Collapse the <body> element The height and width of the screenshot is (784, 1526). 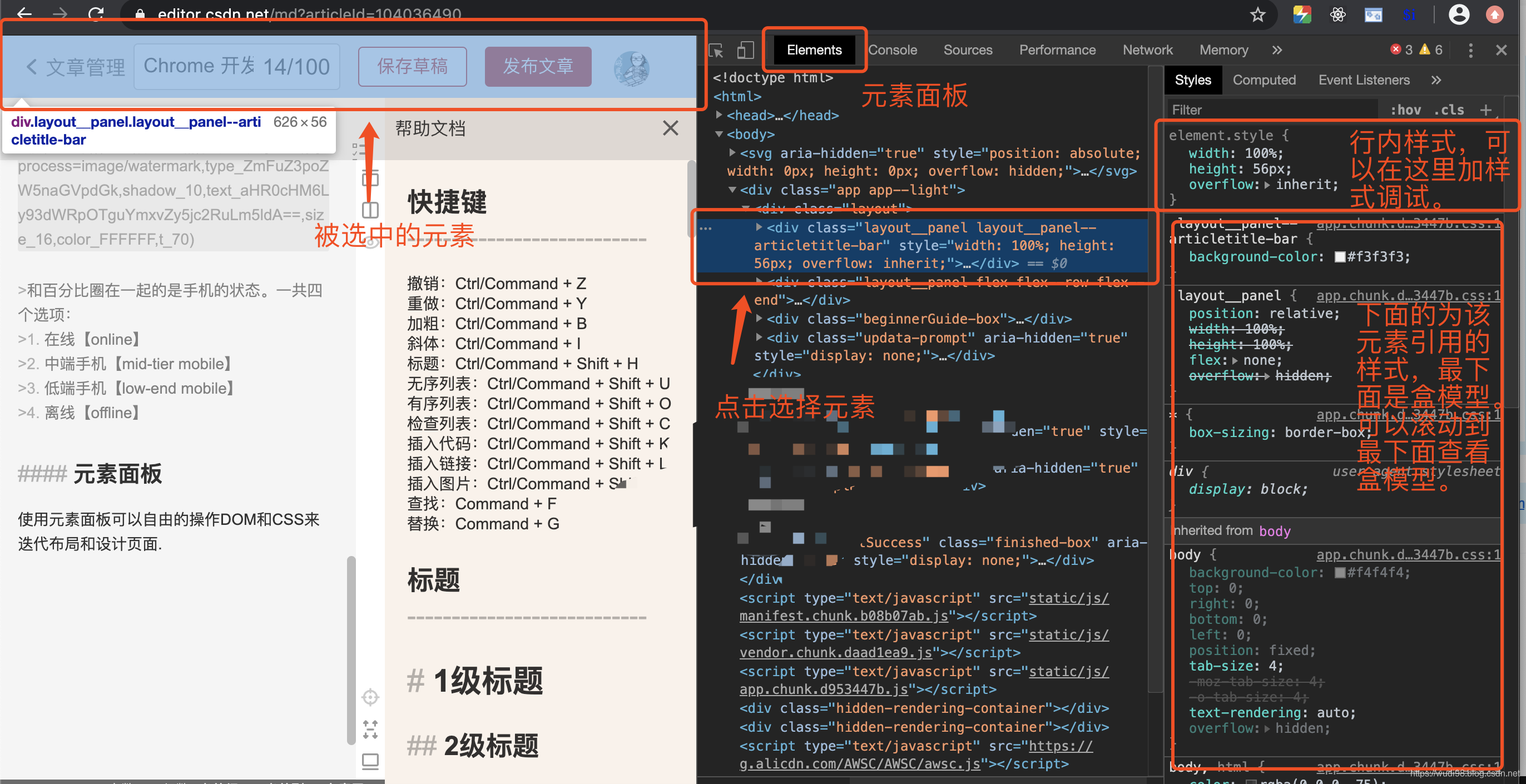pos(719,135)
